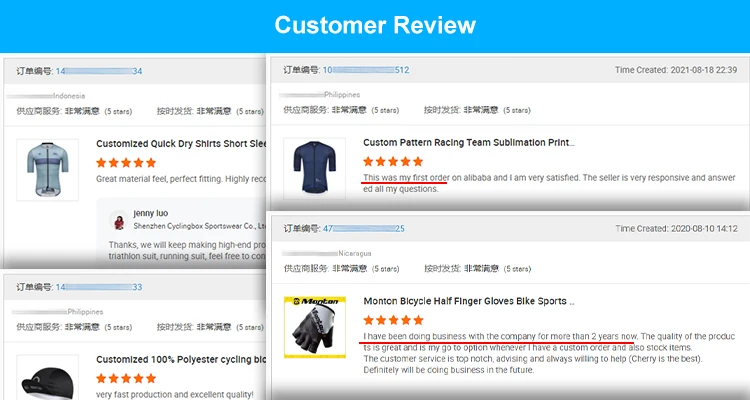
Task: Click star rating under Polyester cycling cap
Action: (x=126, y=378)
